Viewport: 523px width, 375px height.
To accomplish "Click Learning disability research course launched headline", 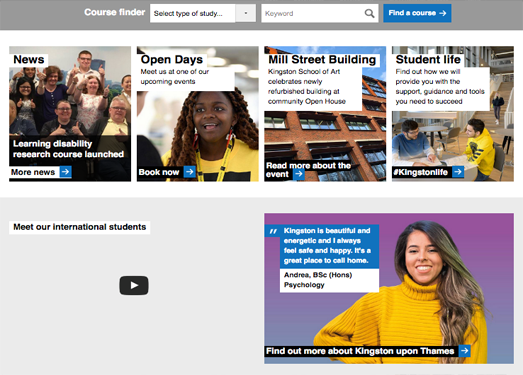I will point(68,149).
